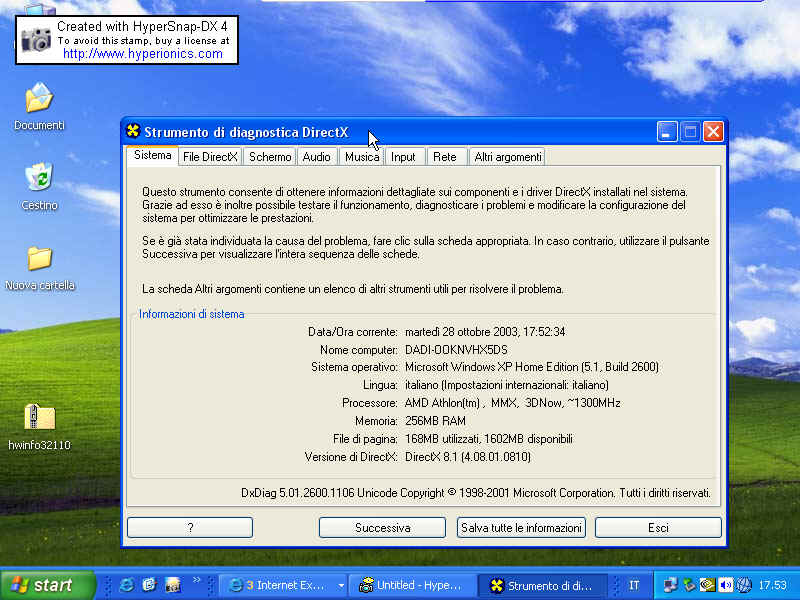Select the hwinfo32110 zip file icon
Image resolution: width=800 pixels, height=600 pixels.
(39, 419)
